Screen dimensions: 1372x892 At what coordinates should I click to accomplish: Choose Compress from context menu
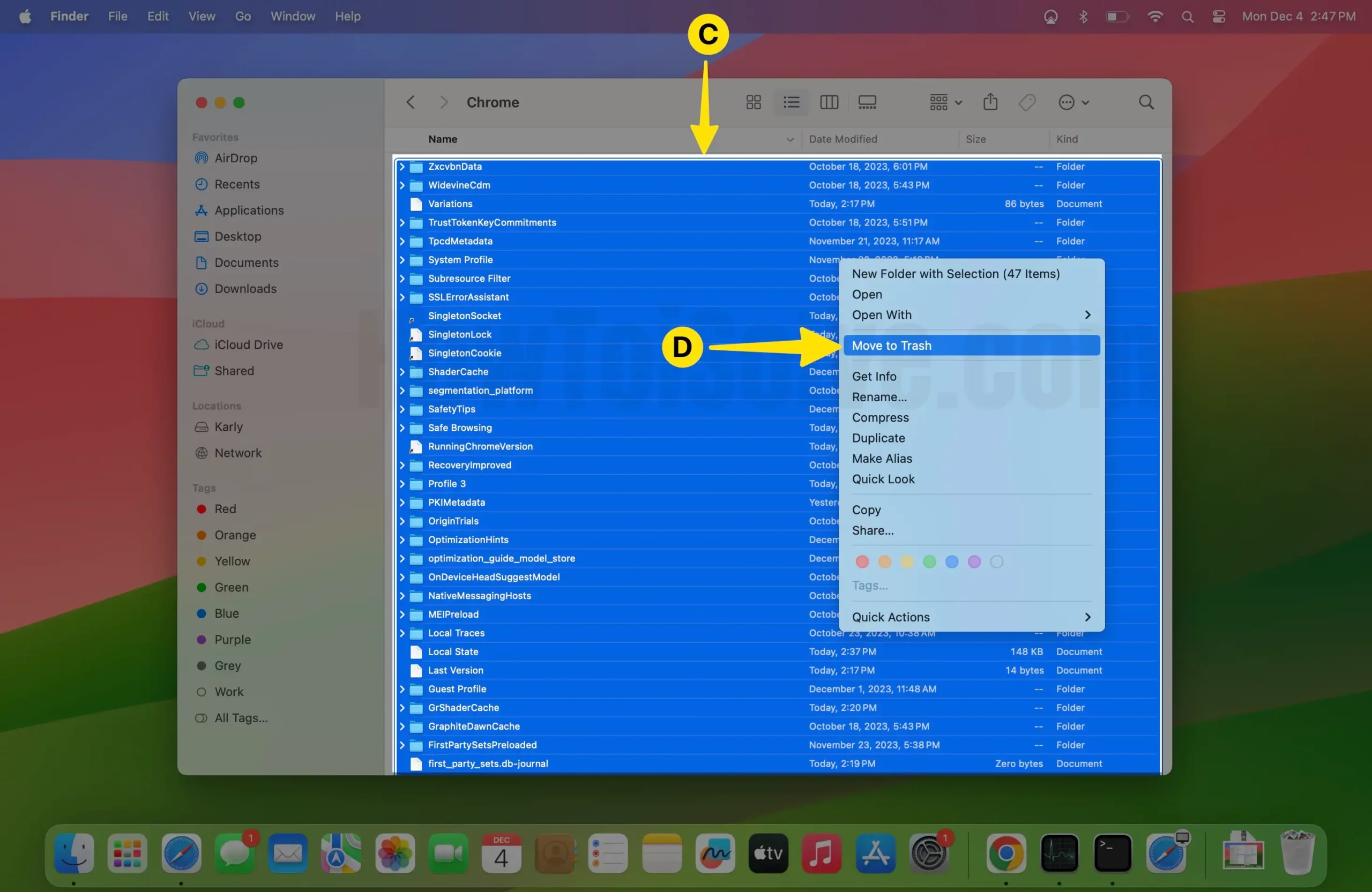pyautogui.click(x=971, y=418)
